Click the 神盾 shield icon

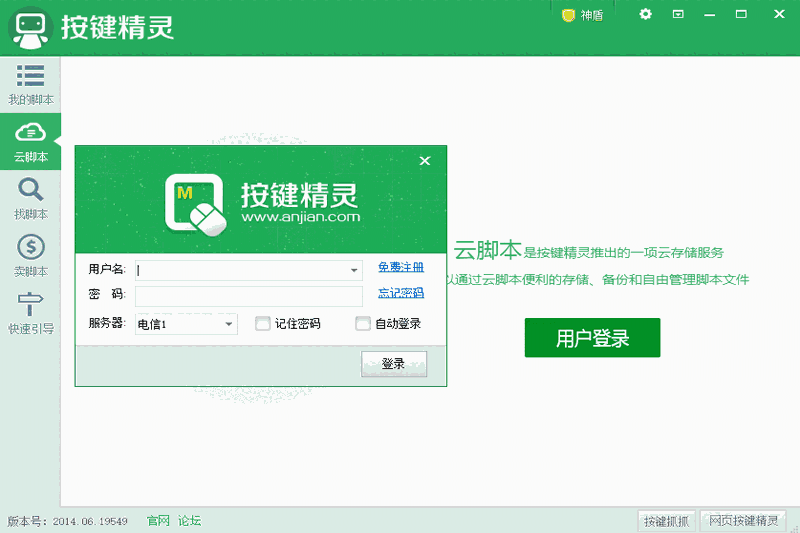(x=568, y=15)
